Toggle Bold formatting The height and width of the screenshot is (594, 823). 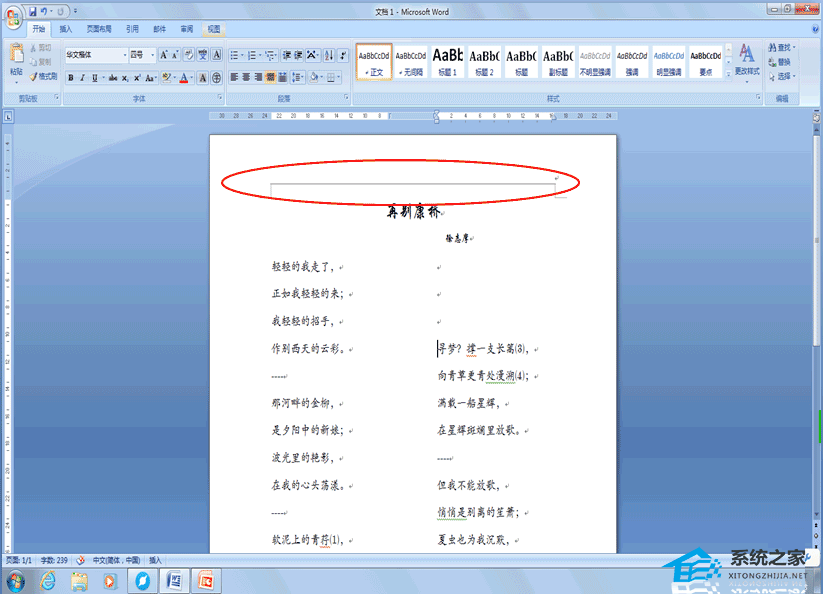coord(71,78)
